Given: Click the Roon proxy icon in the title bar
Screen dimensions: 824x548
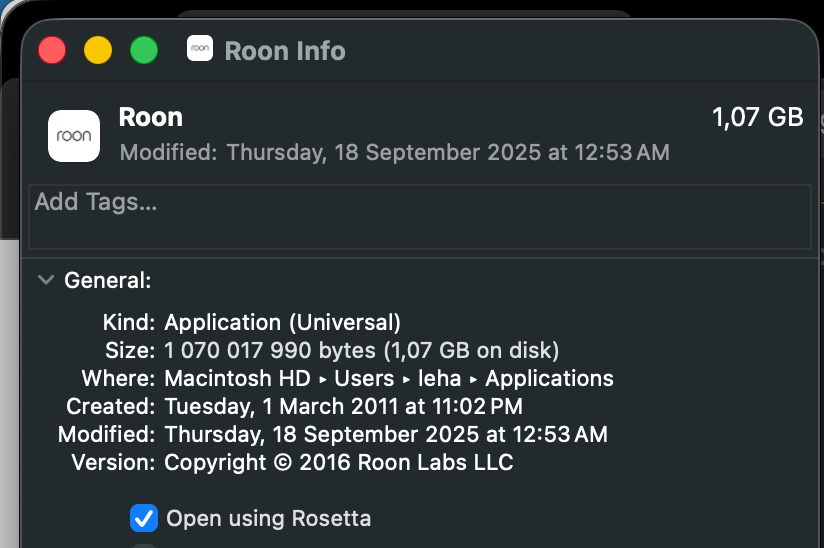Looking at the screenshot, I should tap(200, 49).
